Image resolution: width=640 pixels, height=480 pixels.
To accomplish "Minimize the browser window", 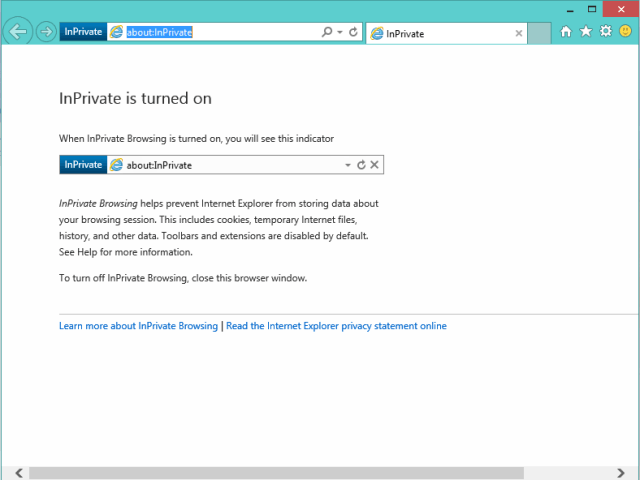I will (x=571, y=10).
